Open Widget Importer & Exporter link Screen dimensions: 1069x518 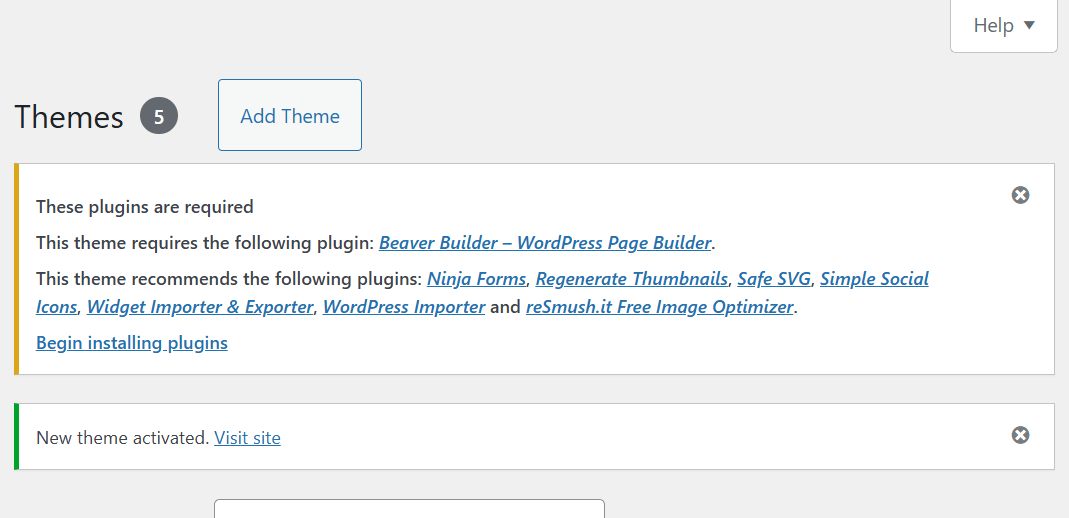click(x=200, y=307)
